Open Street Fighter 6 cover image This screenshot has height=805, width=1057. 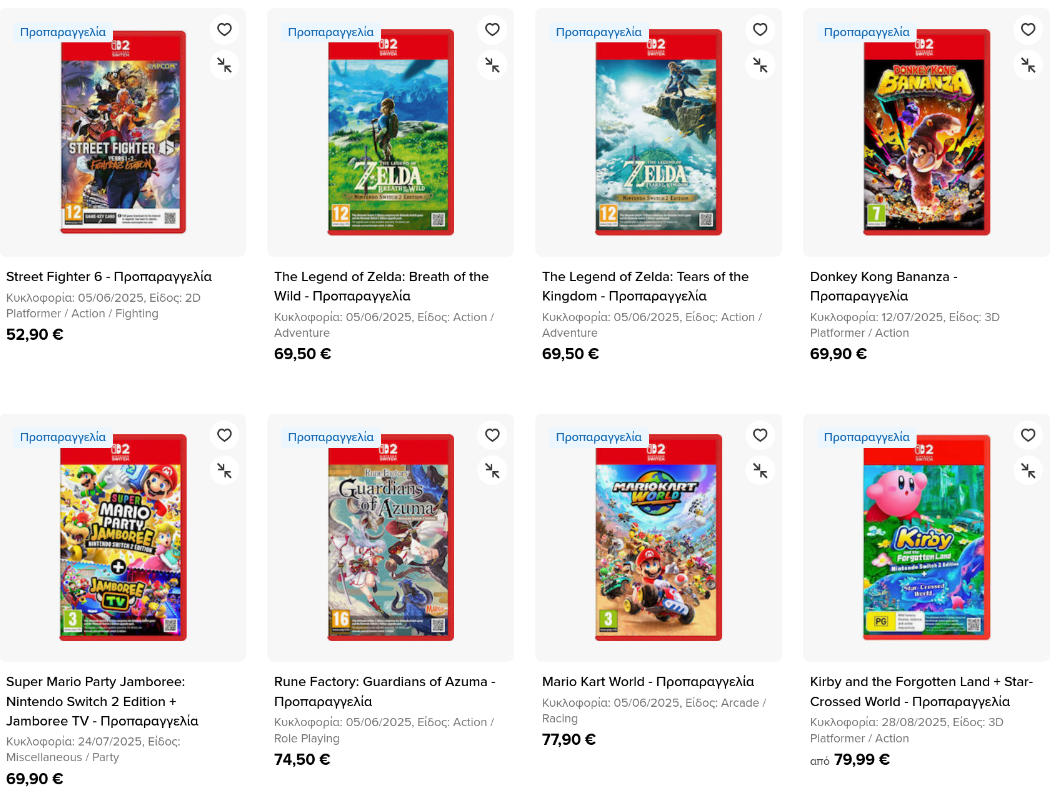[x=123, y=133]
